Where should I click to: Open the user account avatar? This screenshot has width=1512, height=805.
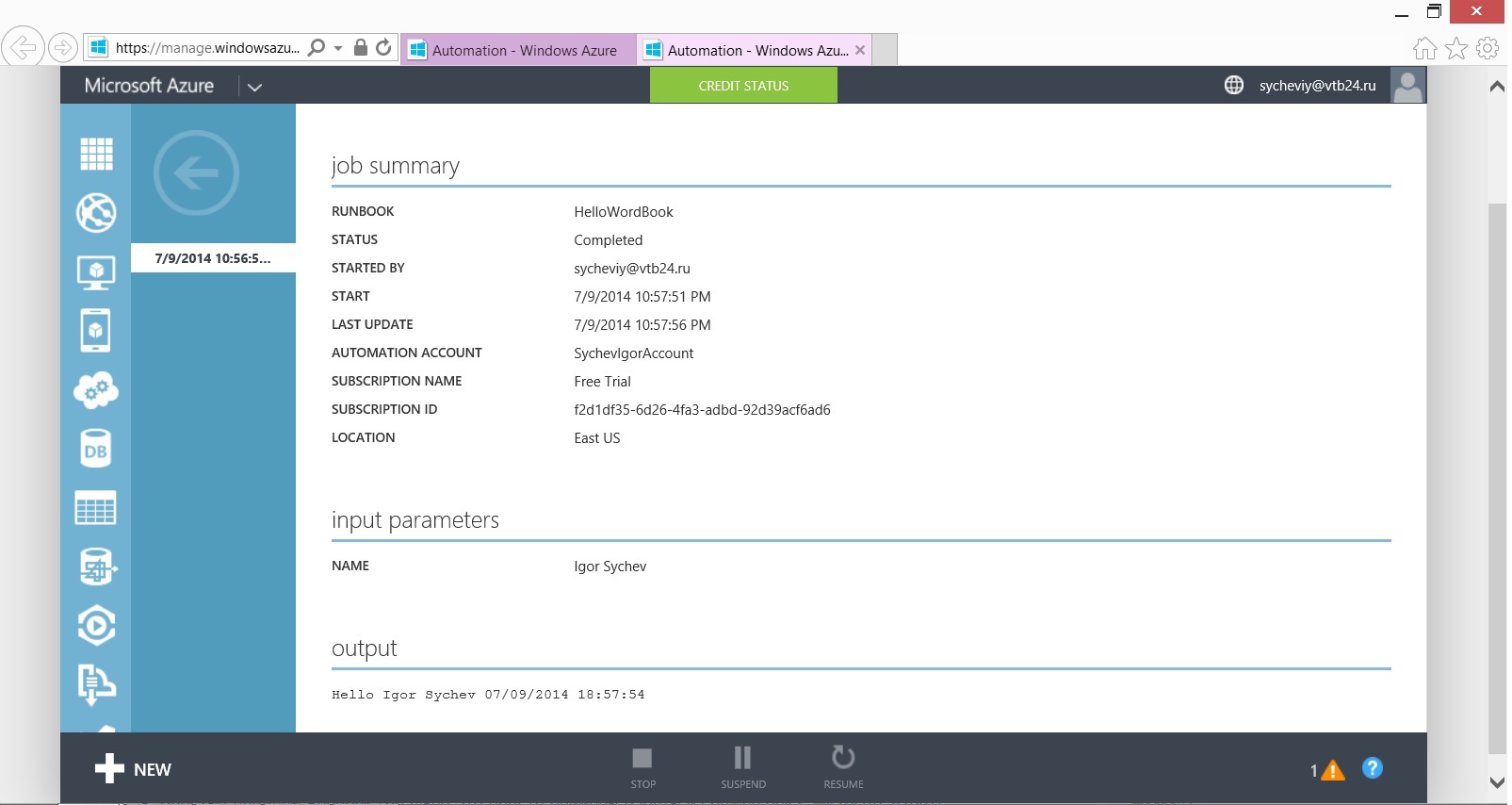1408,85
